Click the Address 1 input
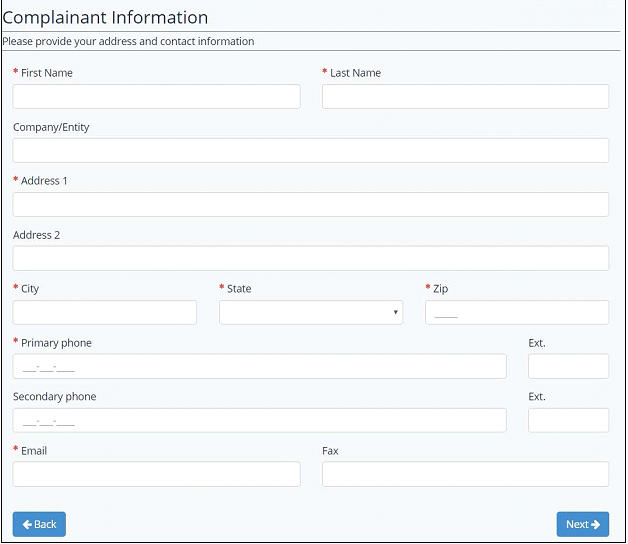 point(310,205)
